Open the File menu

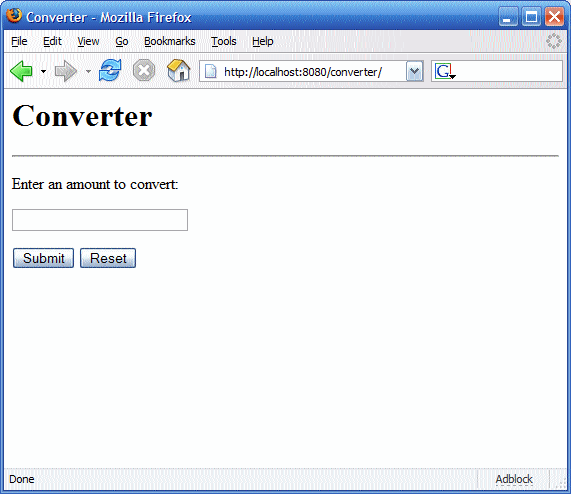click(x=19, y=42)
